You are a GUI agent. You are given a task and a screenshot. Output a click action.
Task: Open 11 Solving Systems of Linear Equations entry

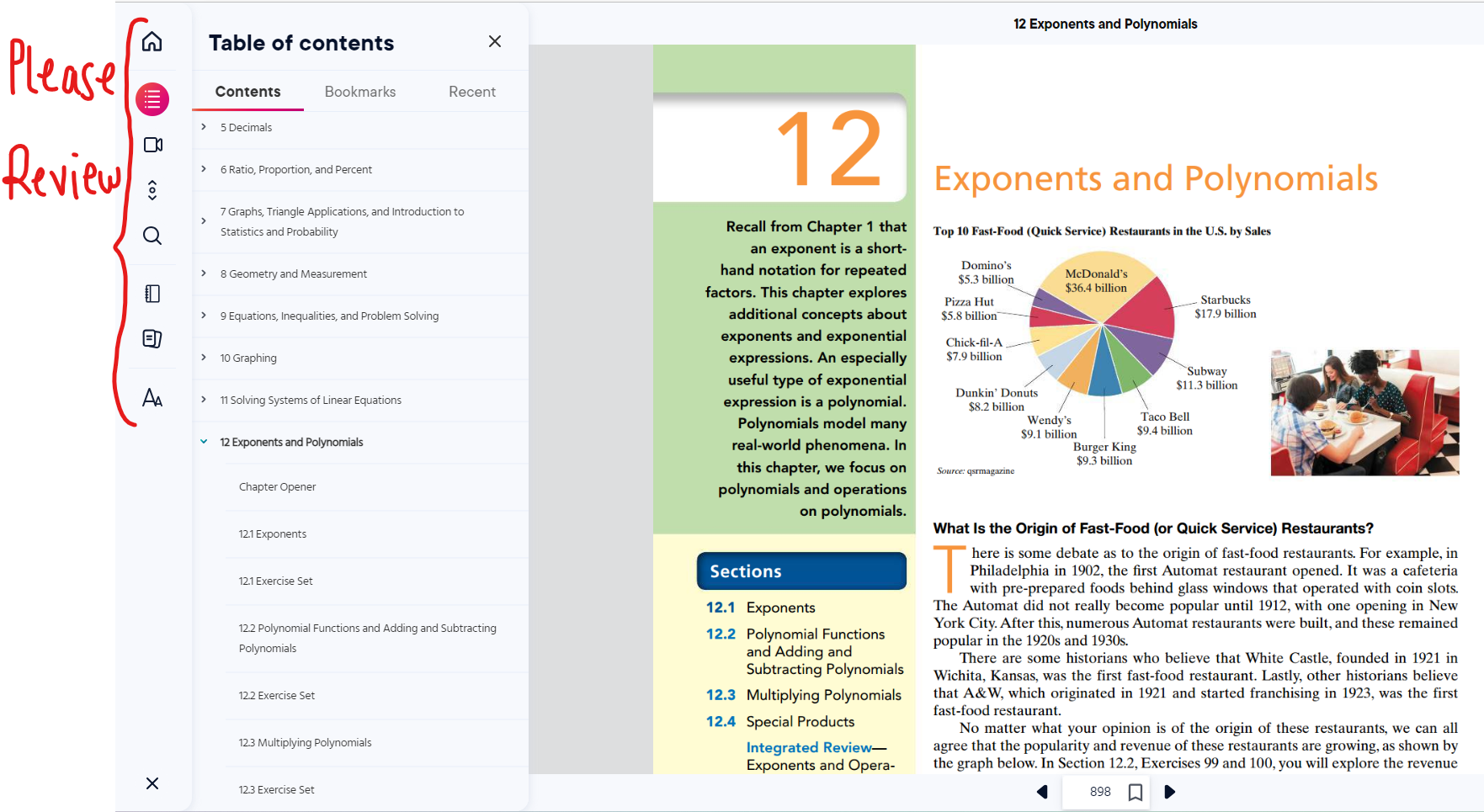point(311,401)
